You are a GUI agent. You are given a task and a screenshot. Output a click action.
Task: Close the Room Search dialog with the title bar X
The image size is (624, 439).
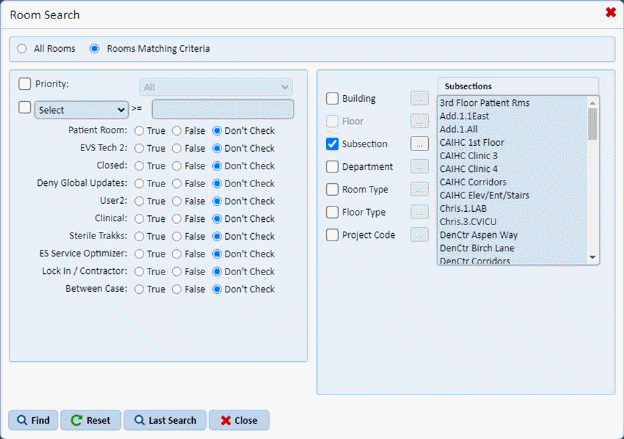pos(610,13)
